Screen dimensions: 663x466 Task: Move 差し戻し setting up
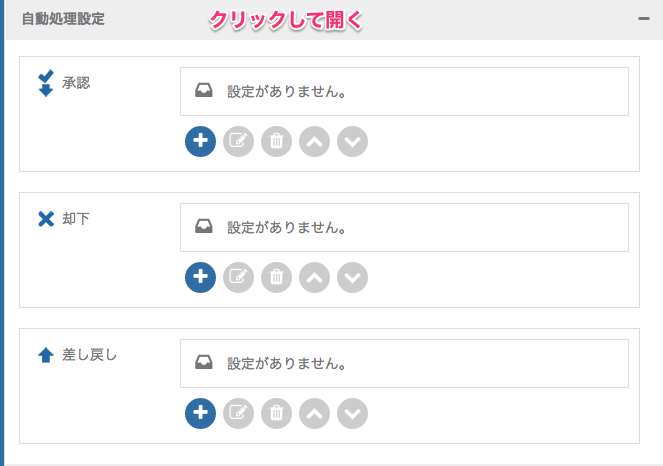click(x=315, y=414)
